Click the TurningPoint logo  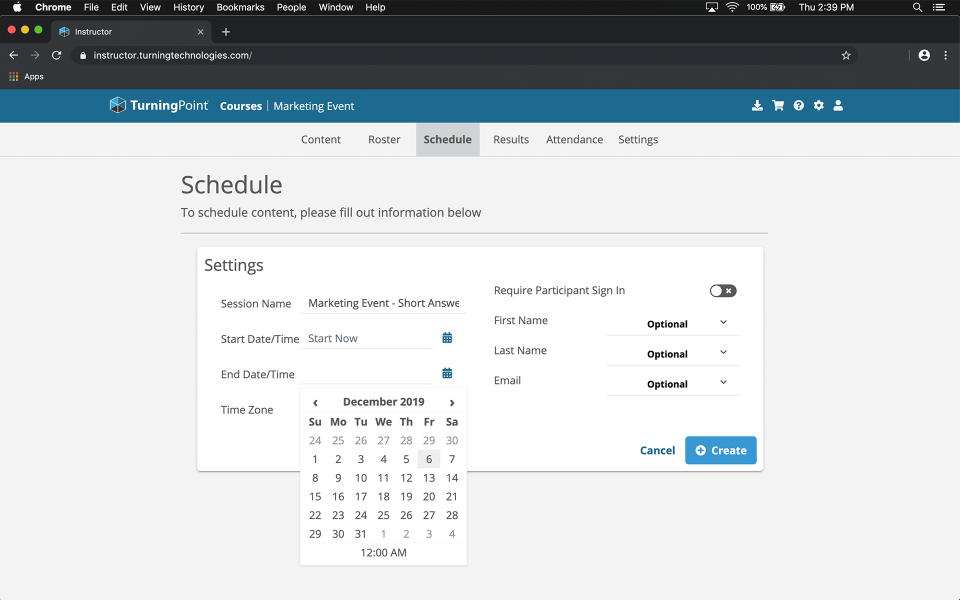pyautogui.click(x=159, y=105)
